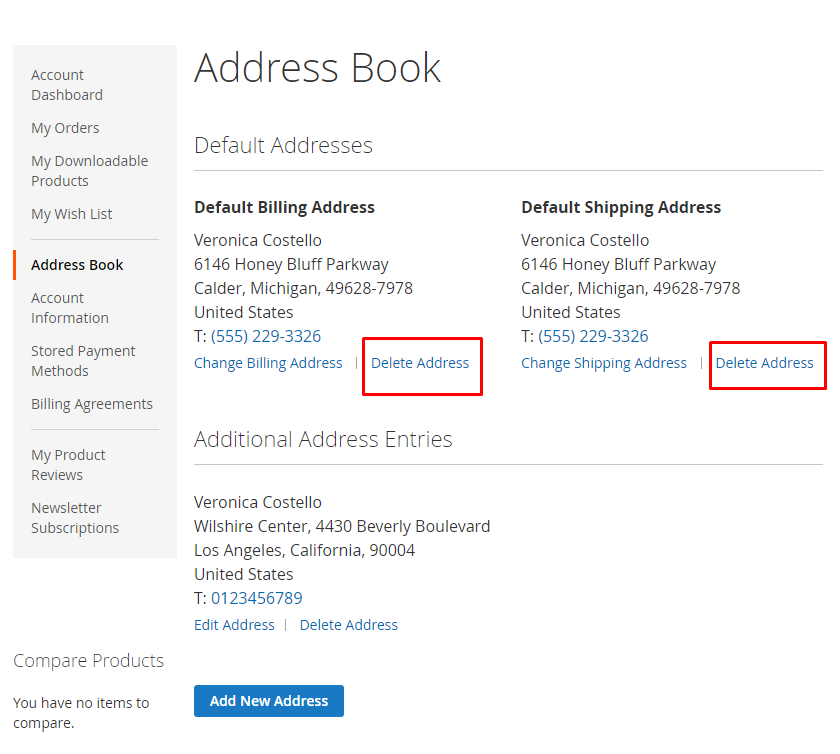Open Account Information page

click(70, 308)
